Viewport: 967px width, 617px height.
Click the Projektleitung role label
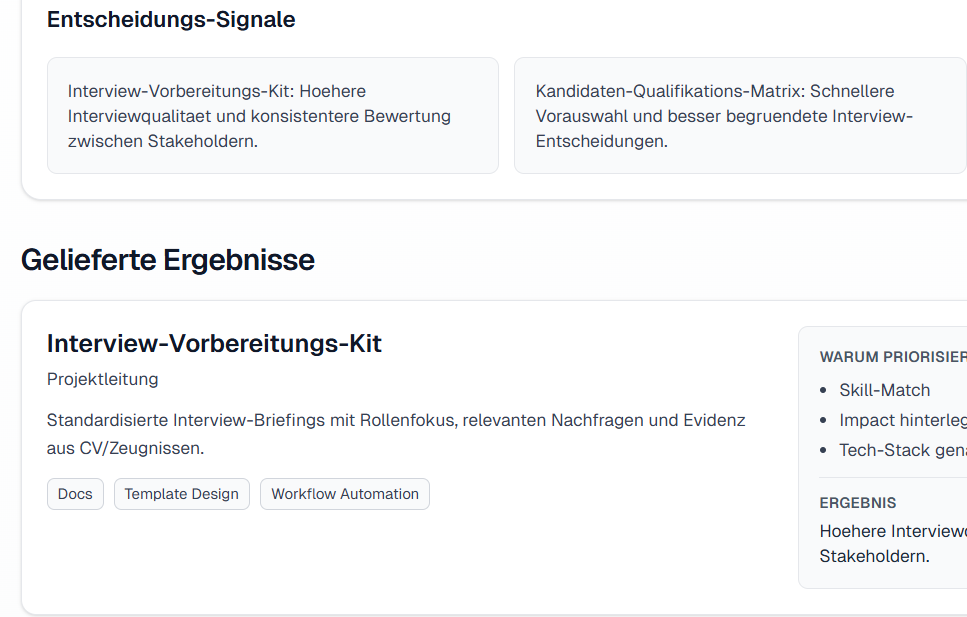[102, 379]
